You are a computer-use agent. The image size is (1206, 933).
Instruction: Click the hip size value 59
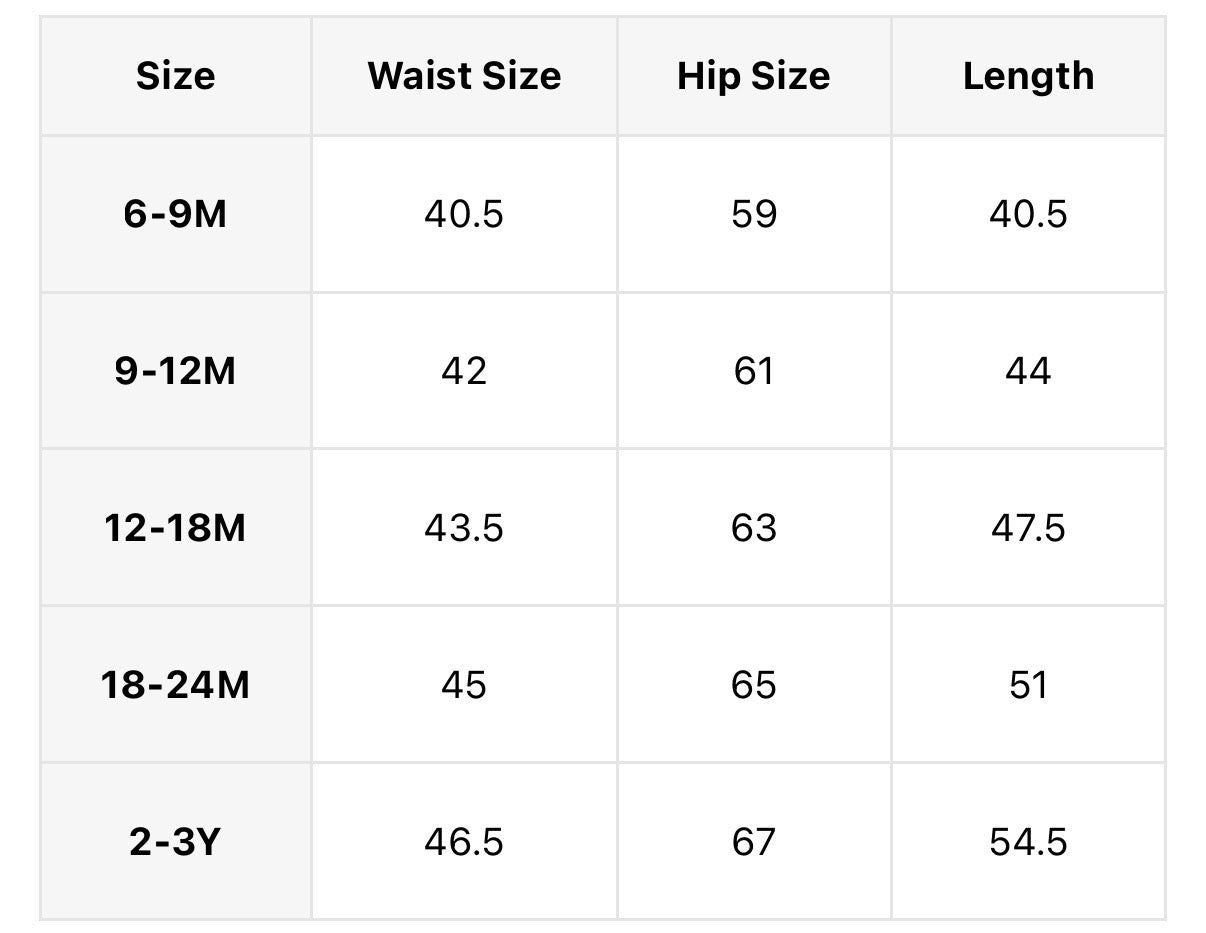click(x=753, y=214)
